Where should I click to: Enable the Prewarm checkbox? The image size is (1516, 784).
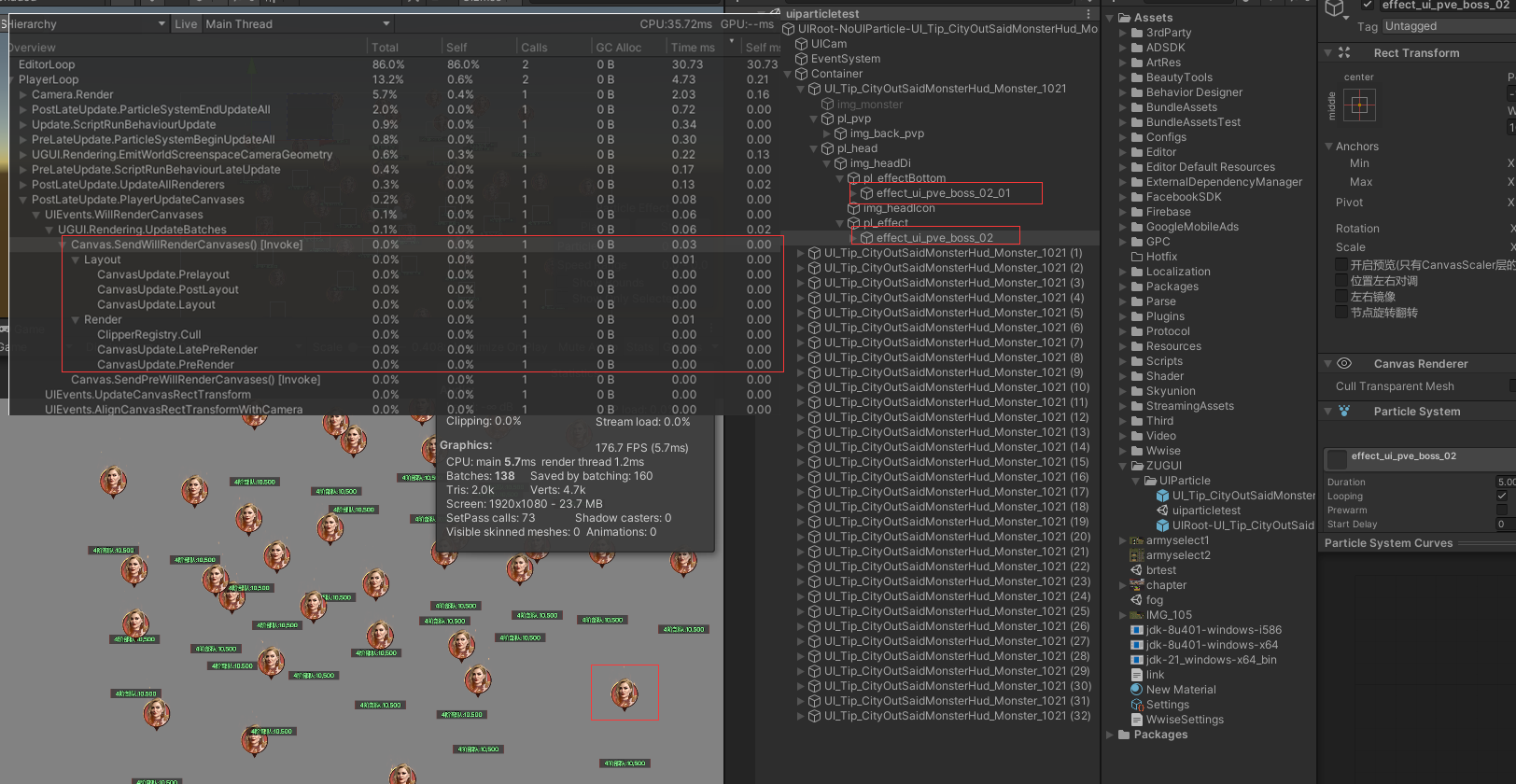tap(1502, 511)
